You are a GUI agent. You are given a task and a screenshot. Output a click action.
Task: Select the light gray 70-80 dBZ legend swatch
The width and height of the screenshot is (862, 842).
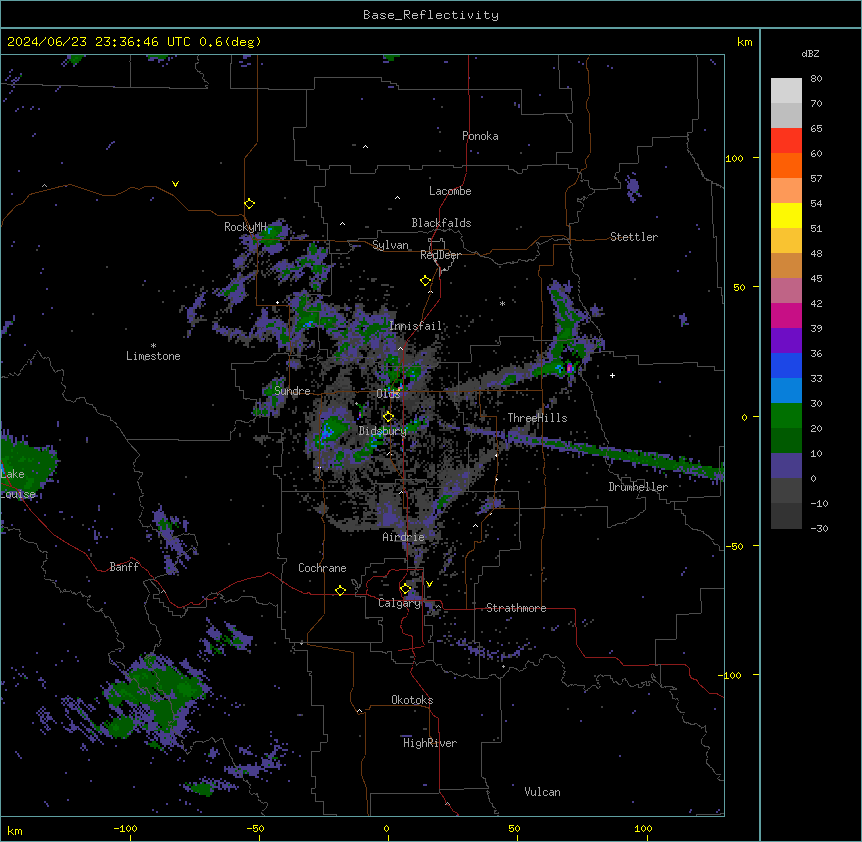(786, 91)
